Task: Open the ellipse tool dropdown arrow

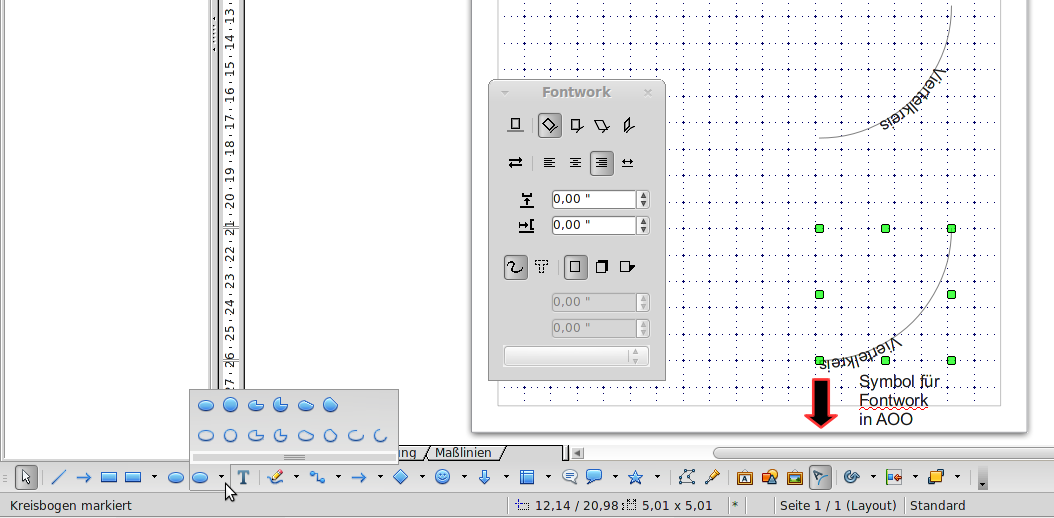Action: pos(222,478)
